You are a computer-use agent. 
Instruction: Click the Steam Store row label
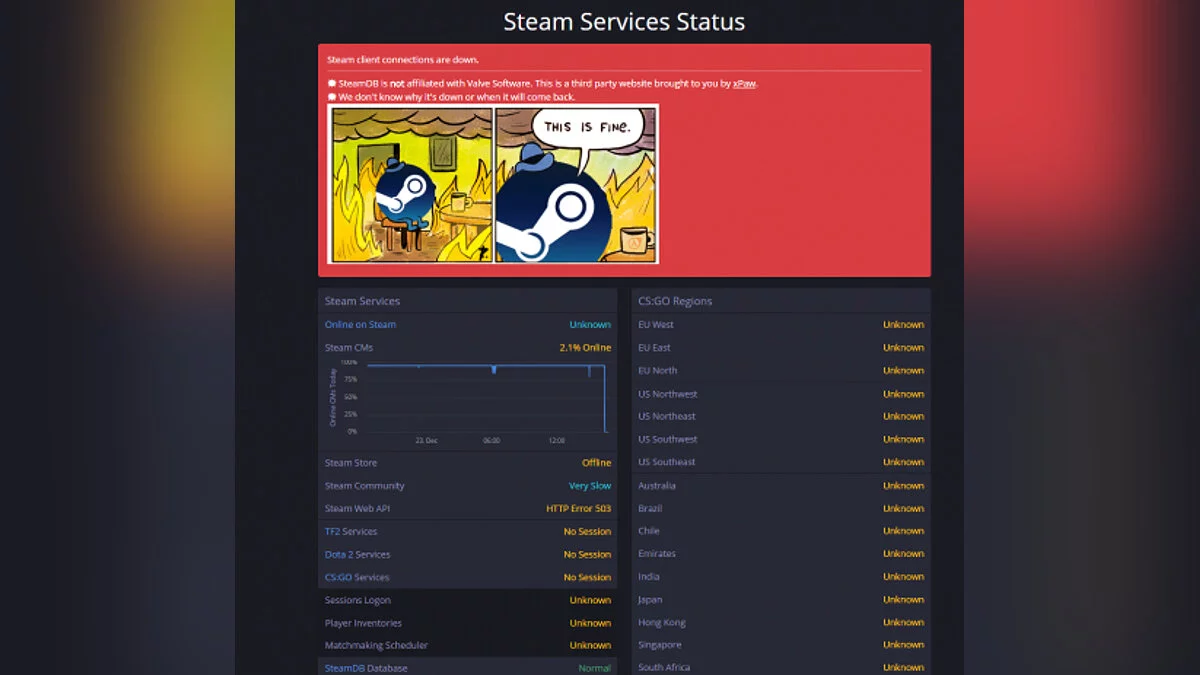[352, 463]
